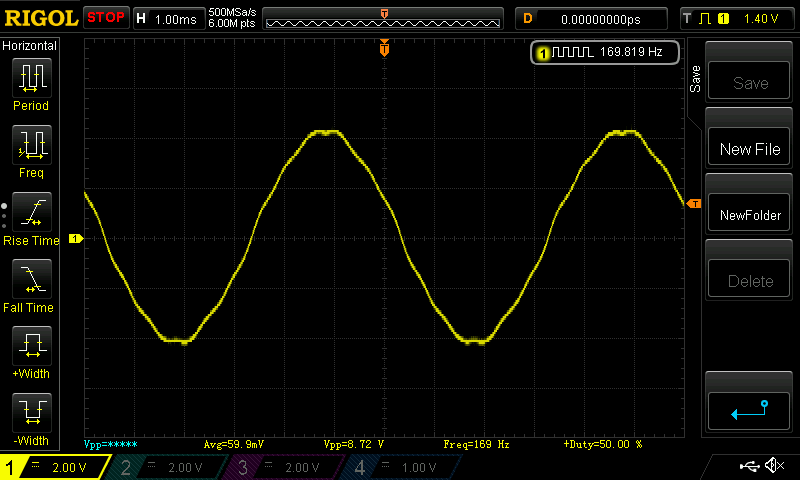The image size is (800, 480).
Task: Select the Freq measurement icon
Action: click(31, 146)
